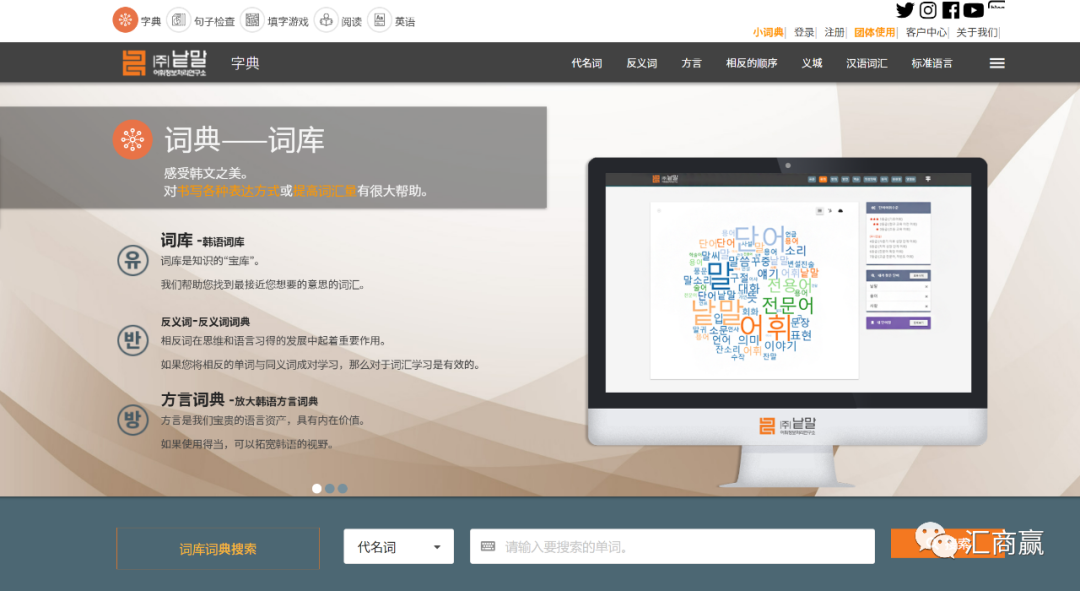The height and width of the screenshot is (591, 1080).
Task: Click the 유 word-bank circle icon
Action: (x=133, y=258)
